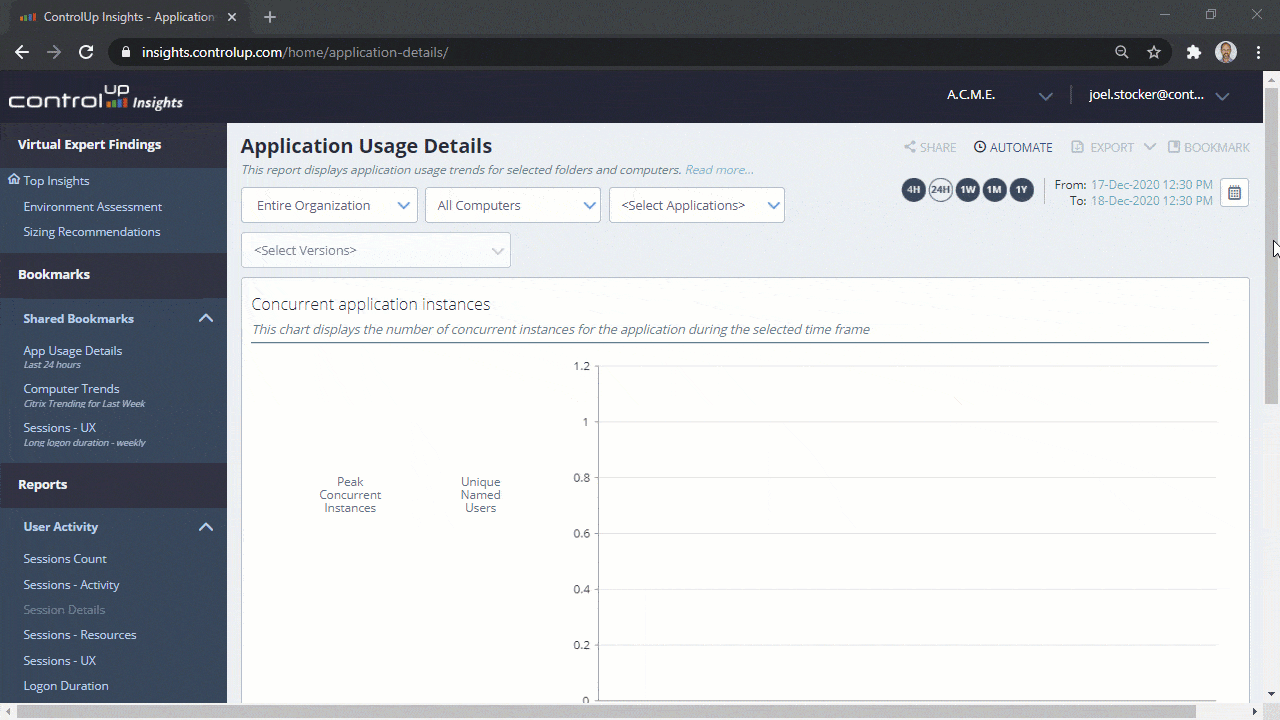Reload the page
Viewport: 1280px width, 720px height.
86,52
